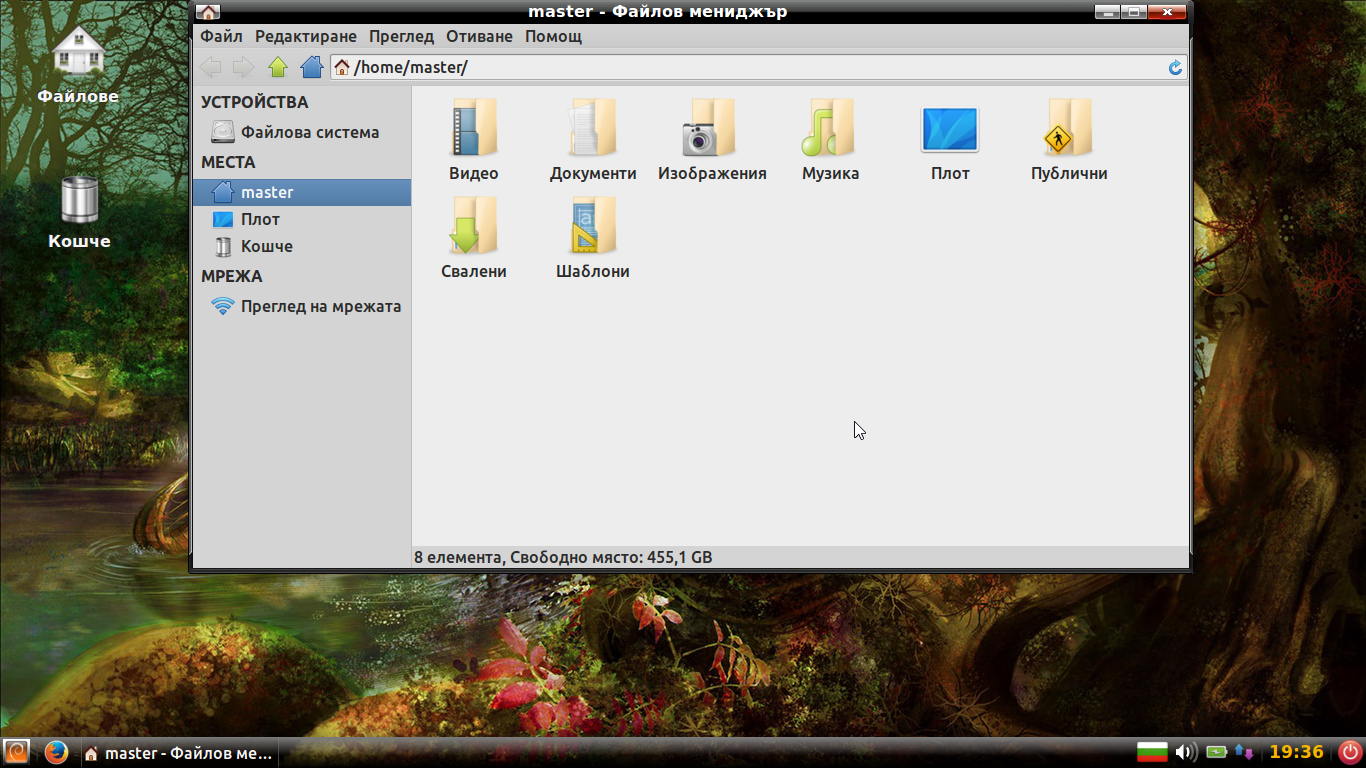Viewport: 1366px width, 768px height.
Task: Click the volume speaker tray icon
Action: pyautogui.click(x=1186, y=752)
